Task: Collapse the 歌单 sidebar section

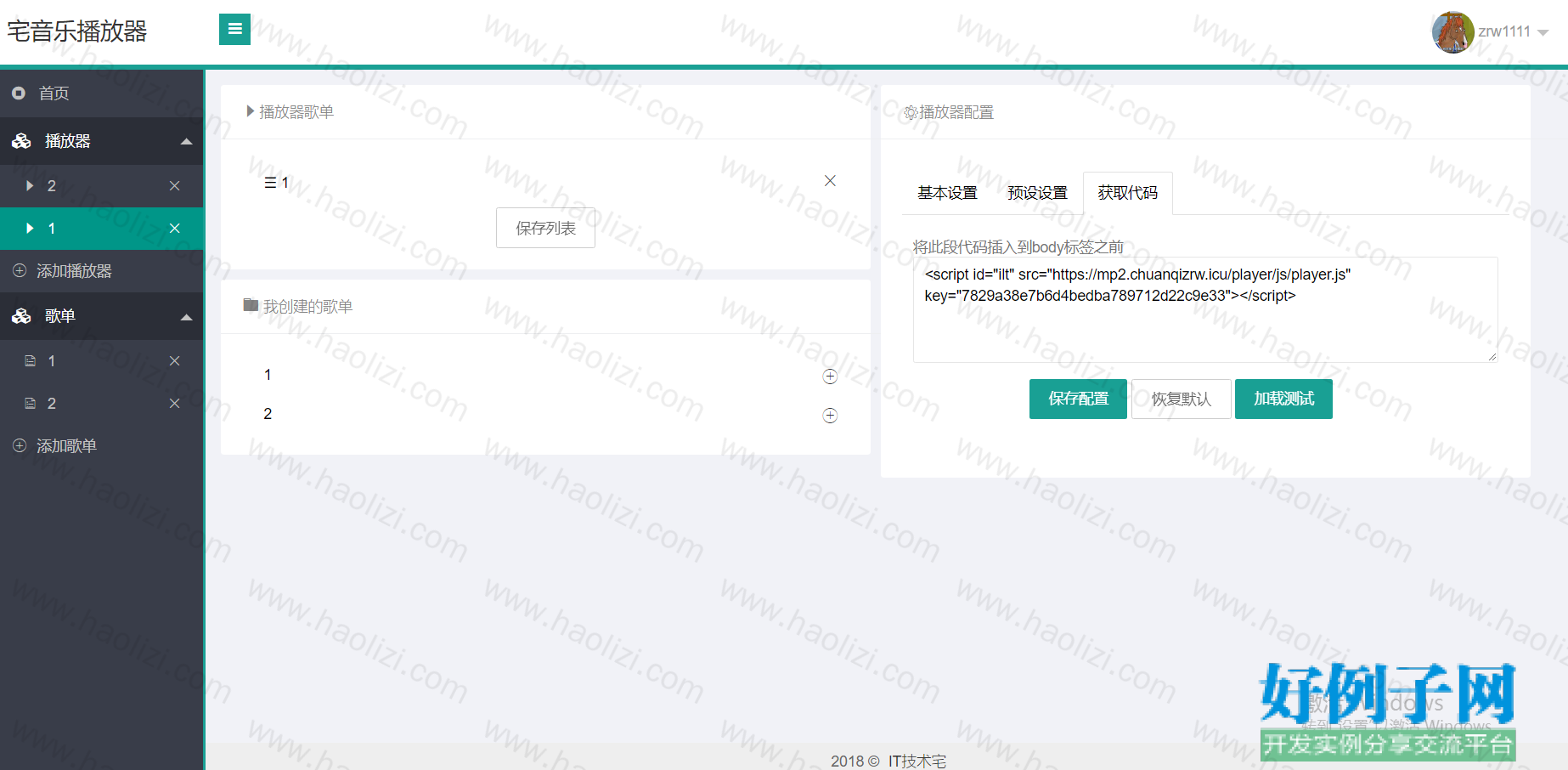Action: [102, 316]
